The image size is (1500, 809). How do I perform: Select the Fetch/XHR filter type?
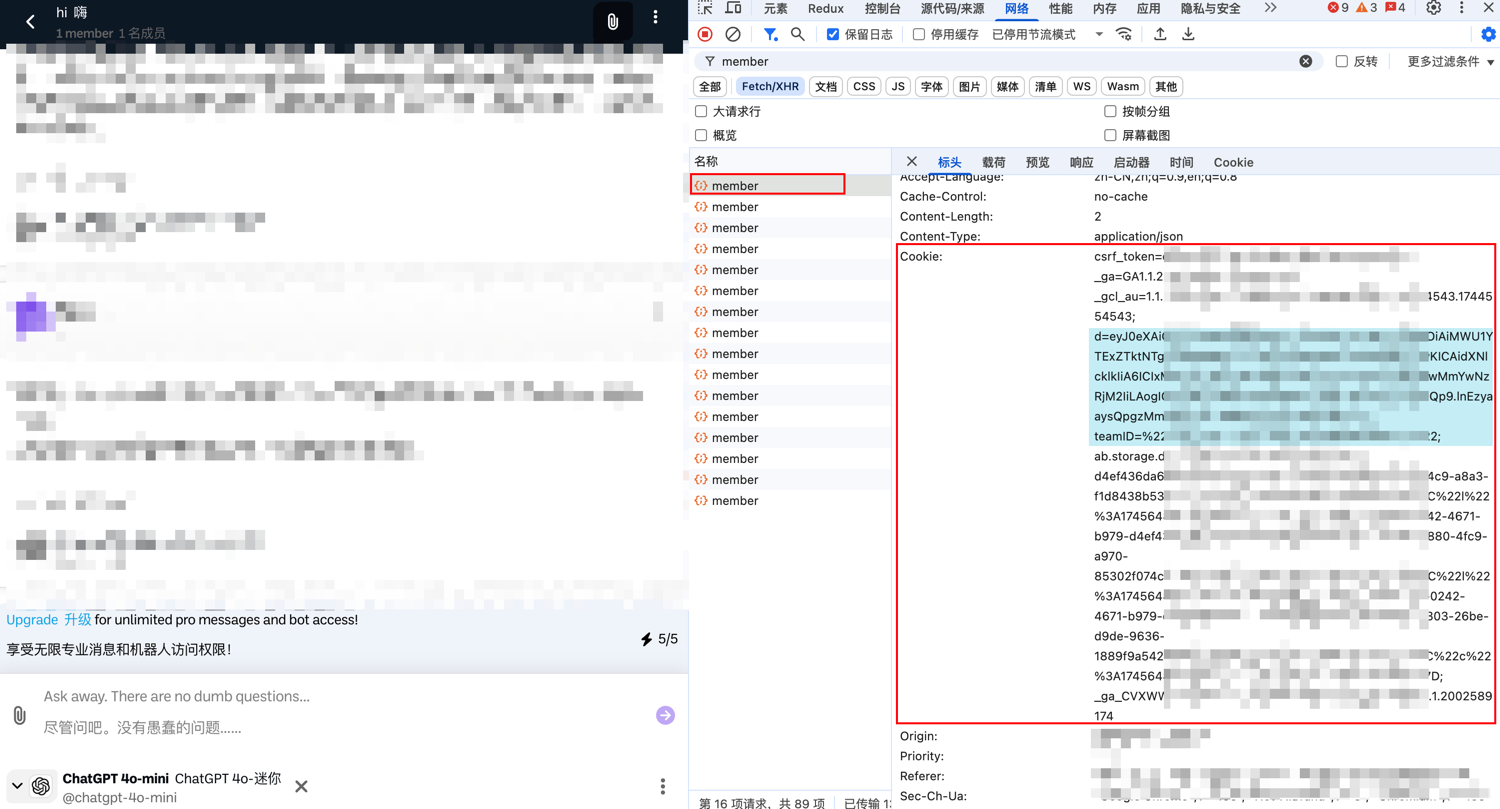pyautogui.click(x=771, y=87)
